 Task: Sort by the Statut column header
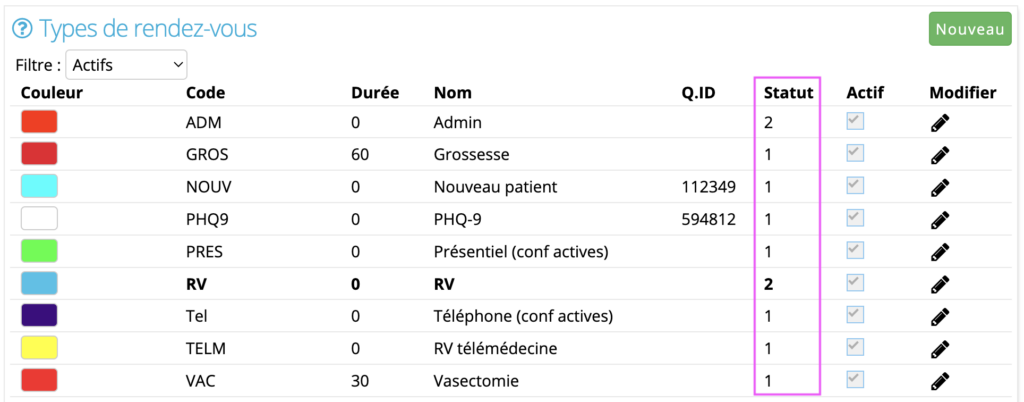[789, 93]
